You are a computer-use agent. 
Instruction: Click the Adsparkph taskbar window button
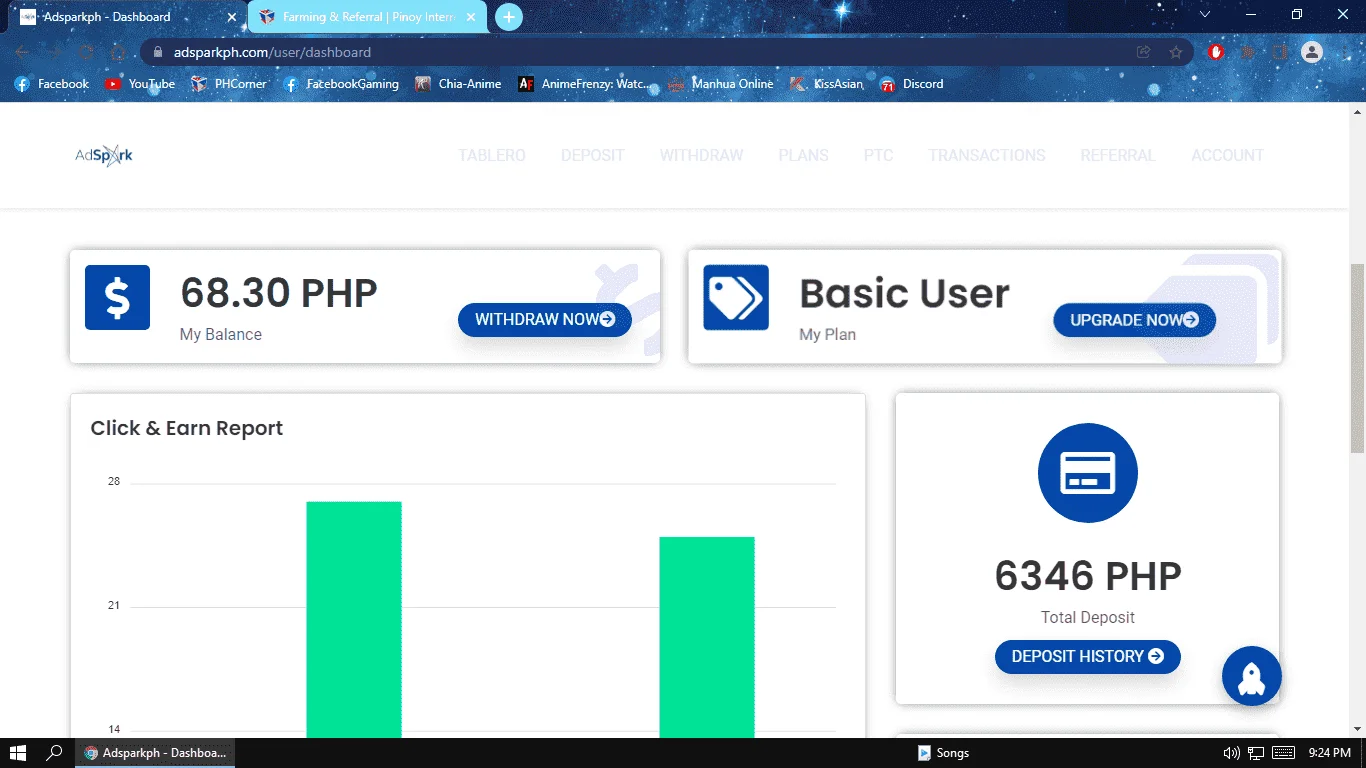click(155, 753)
